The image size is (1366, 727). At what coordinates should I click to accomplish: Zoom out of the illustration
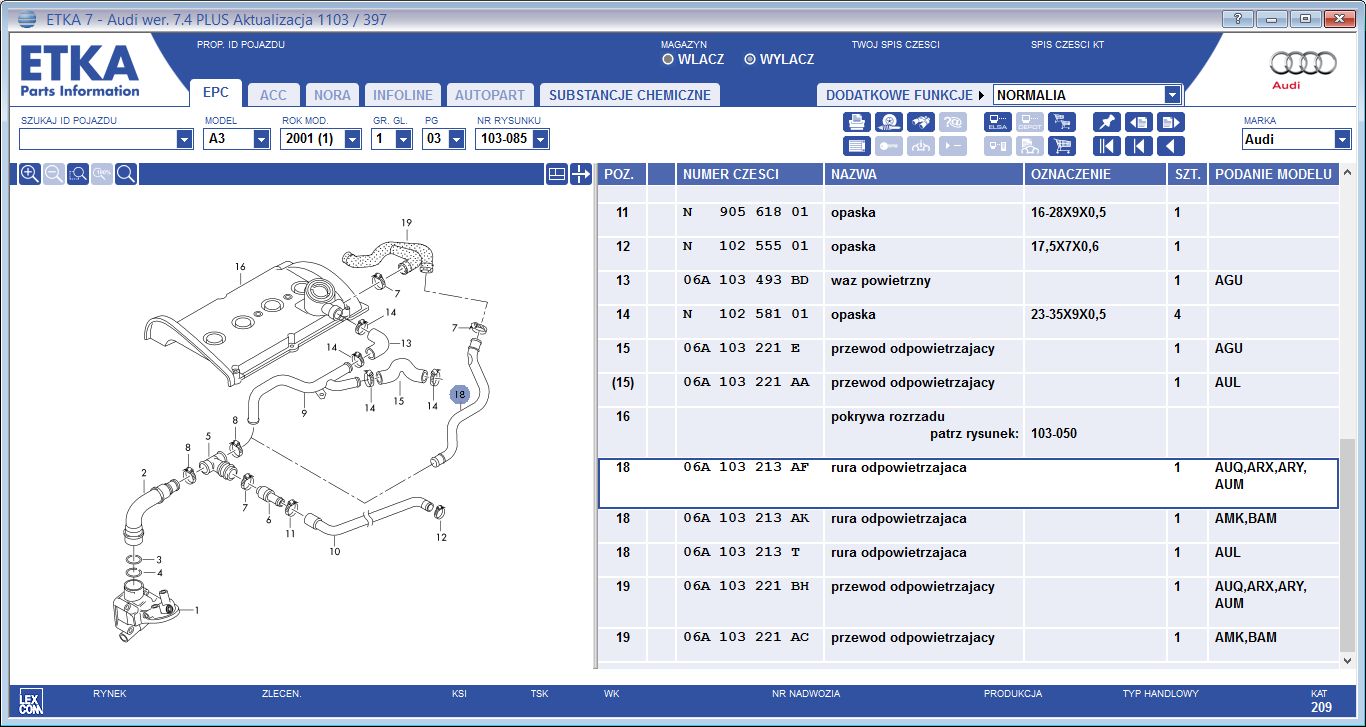pyautogui.click(x=54, y=174)
